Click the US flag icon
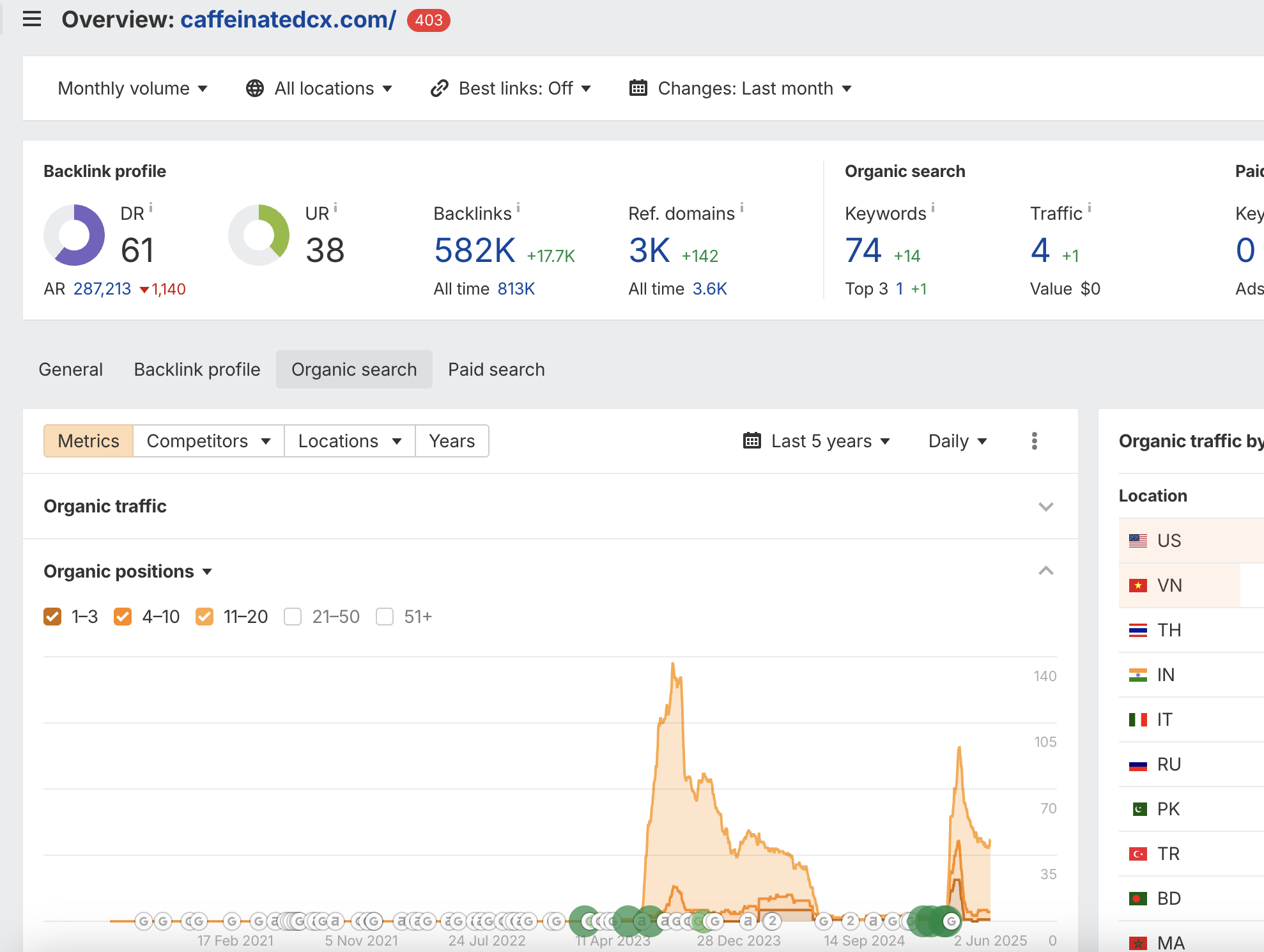 pyautogui.click(x=1138, y=541)
